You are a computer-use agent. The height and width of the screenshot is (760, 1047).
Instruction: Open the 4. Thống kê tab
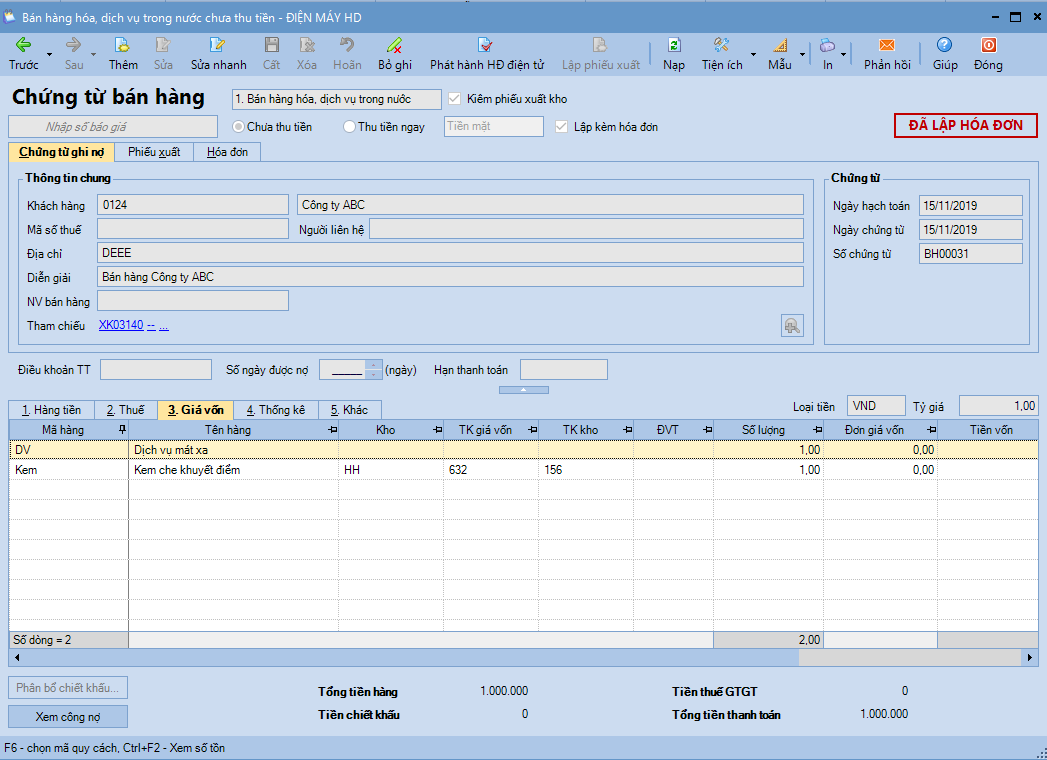pyautogui.click(x=276, y=409)
